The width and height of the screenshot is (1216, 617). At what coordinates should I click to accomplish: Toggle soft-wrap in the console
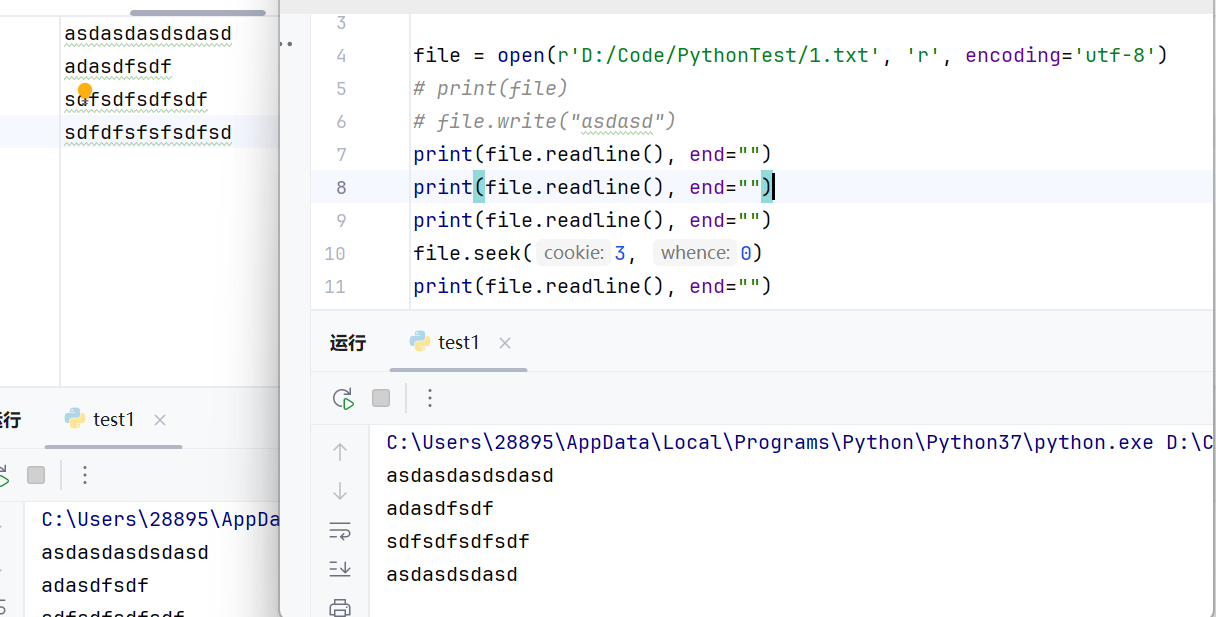(340, 530)
